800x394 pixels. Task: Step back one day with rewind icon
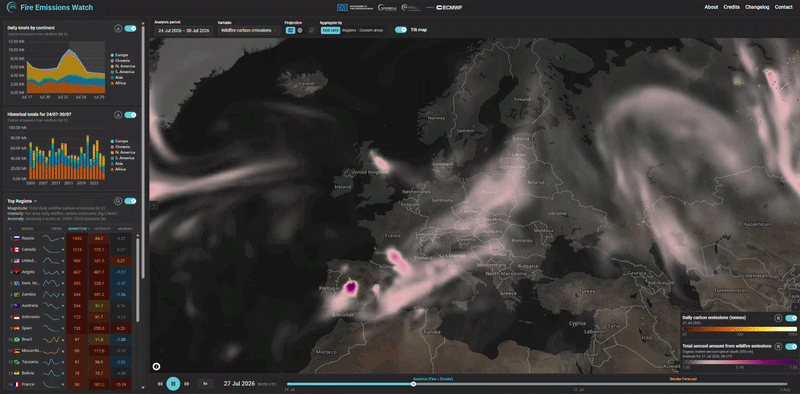click(x=160, y=383)
